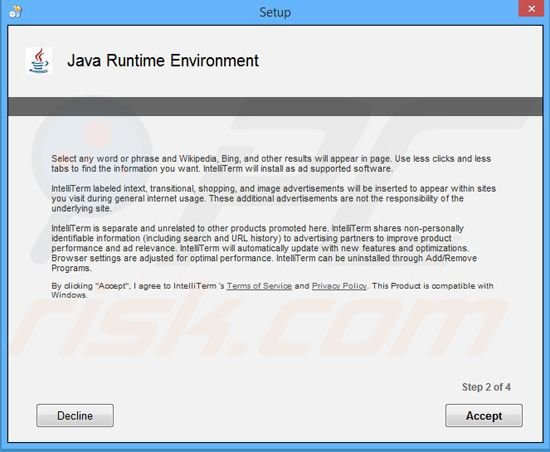Click the Setup installer icon in title bar

pyautogui.click(x=16, y=11)
